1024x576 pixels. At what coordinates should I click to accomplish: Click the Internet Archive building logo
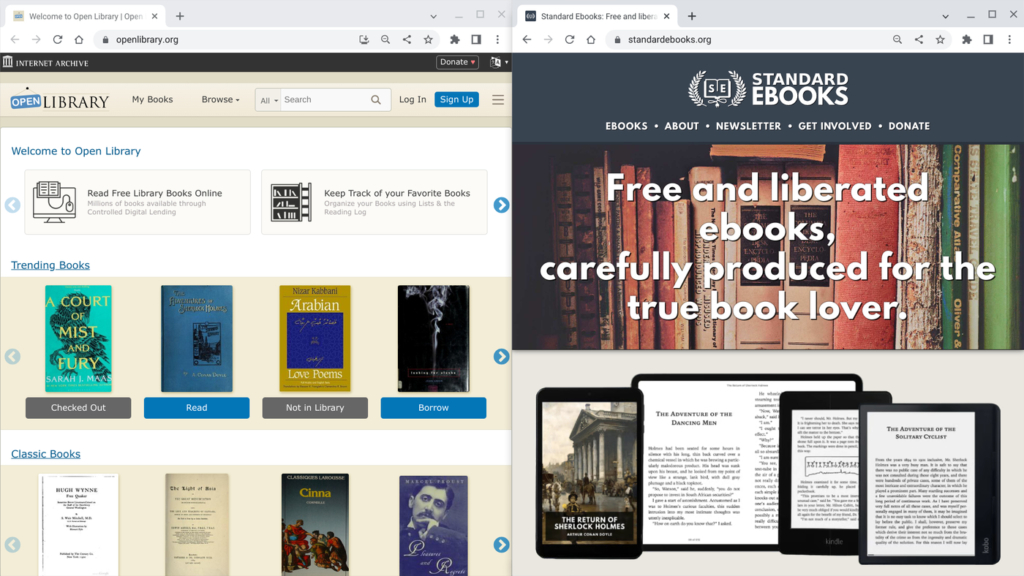(x=8, y=61)
